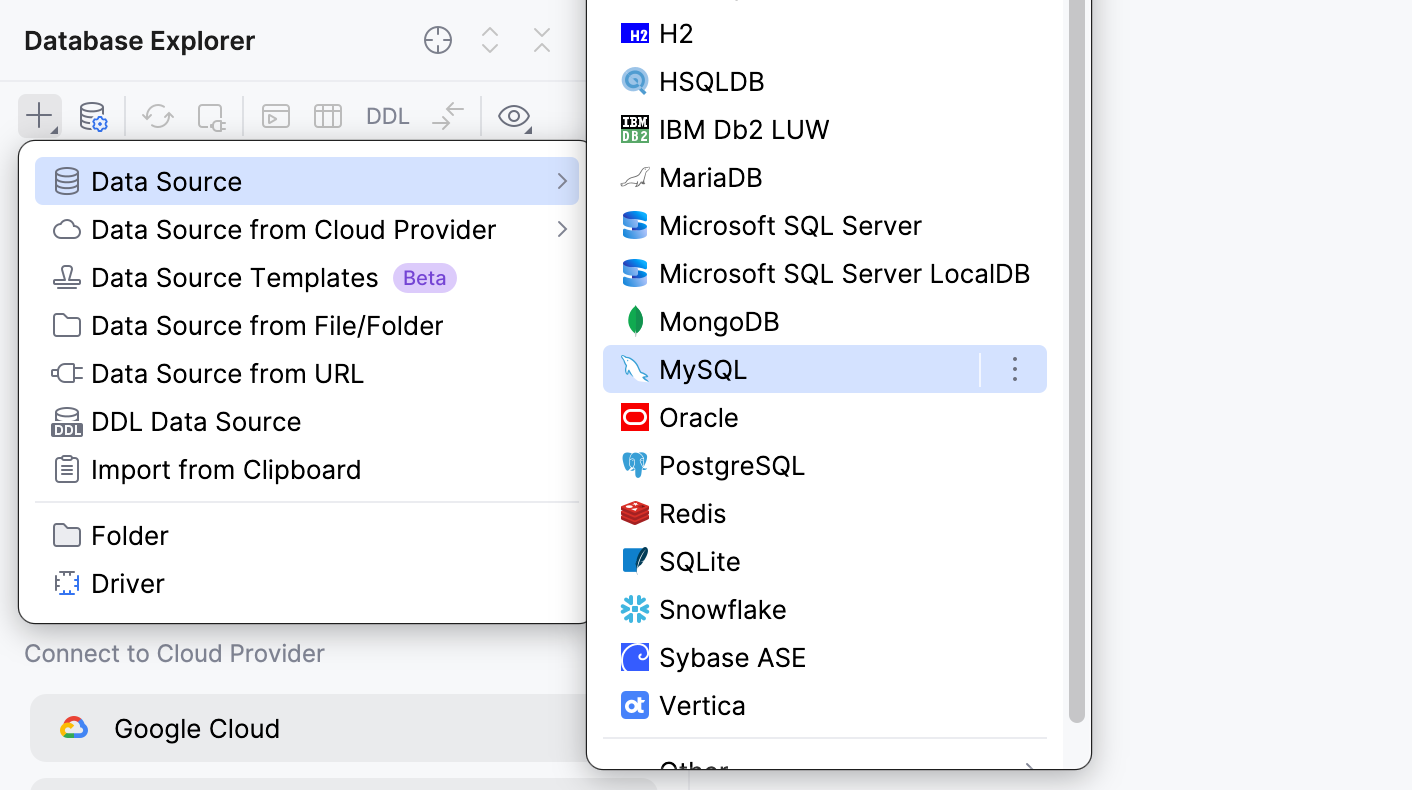Click the Deactivate data source icon
Image resolution: width=1412 pixels, height=790 pixels.
tap(212, 117)
